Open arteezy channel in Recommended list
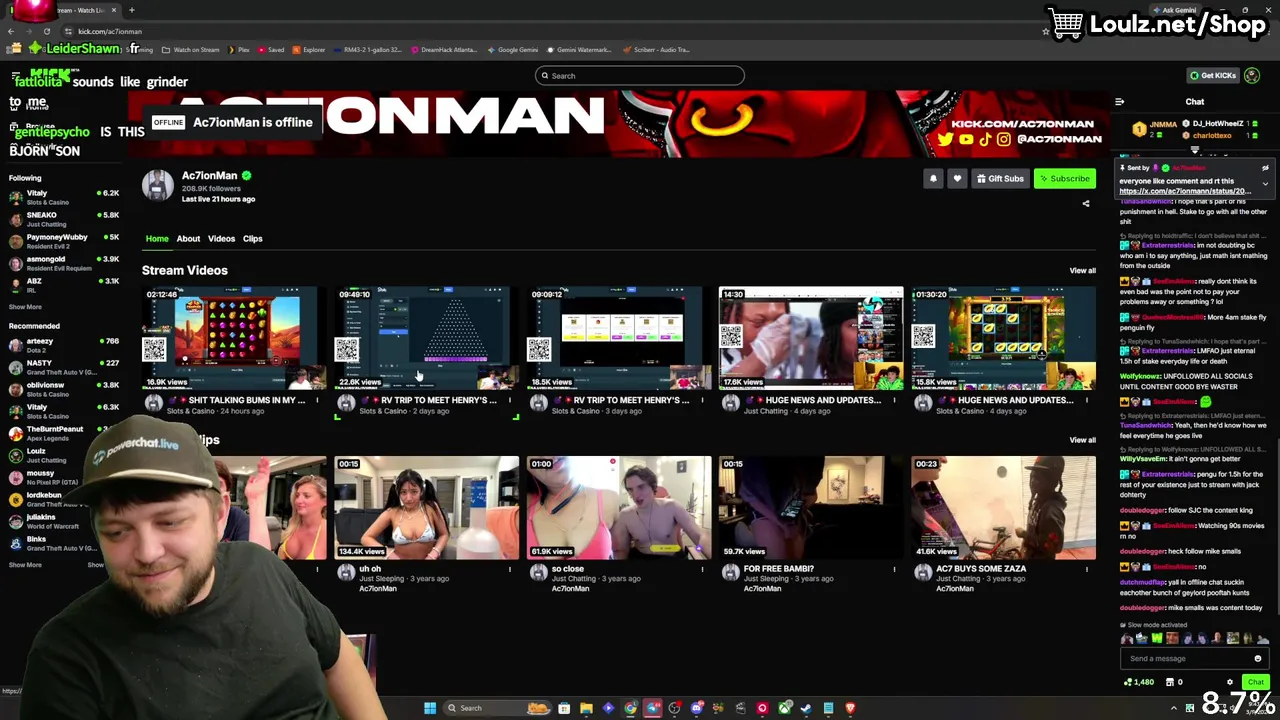This screenshot has height=720, width=1280. click(64, 346)
